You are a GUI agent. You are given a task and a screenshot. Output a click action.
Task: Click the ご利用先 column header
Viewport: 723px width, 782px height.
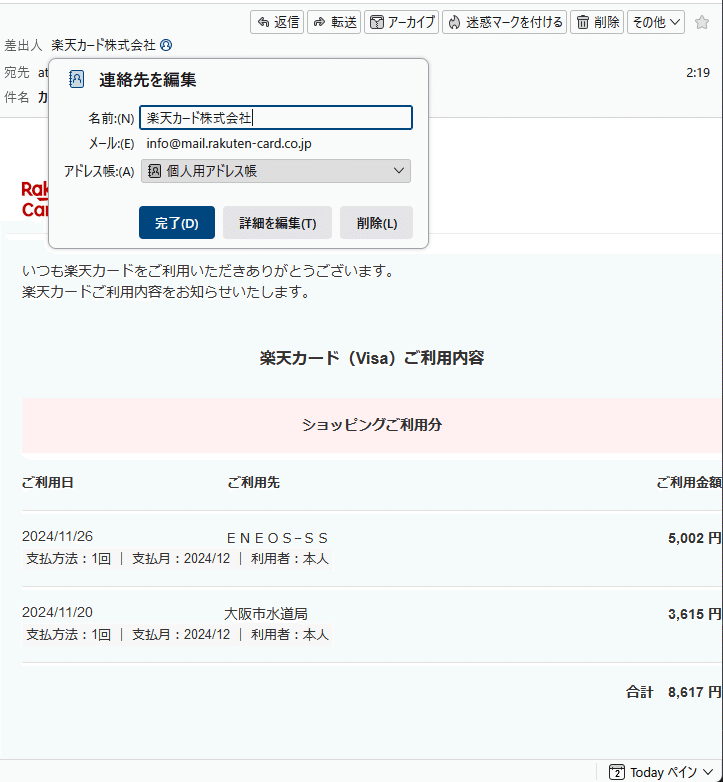tap(253, 482)
